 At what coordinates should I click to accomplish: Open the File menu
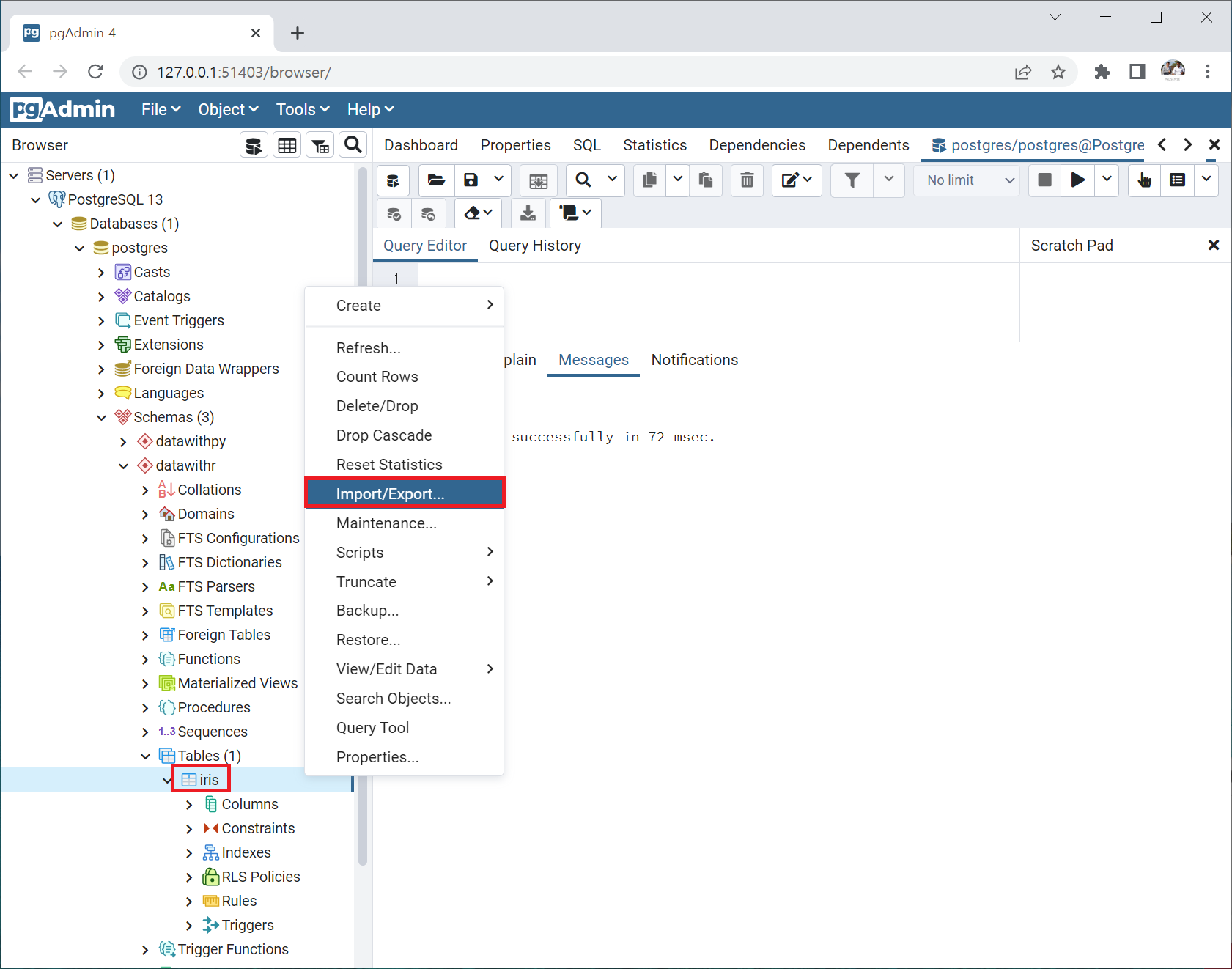tap(161, 109)
